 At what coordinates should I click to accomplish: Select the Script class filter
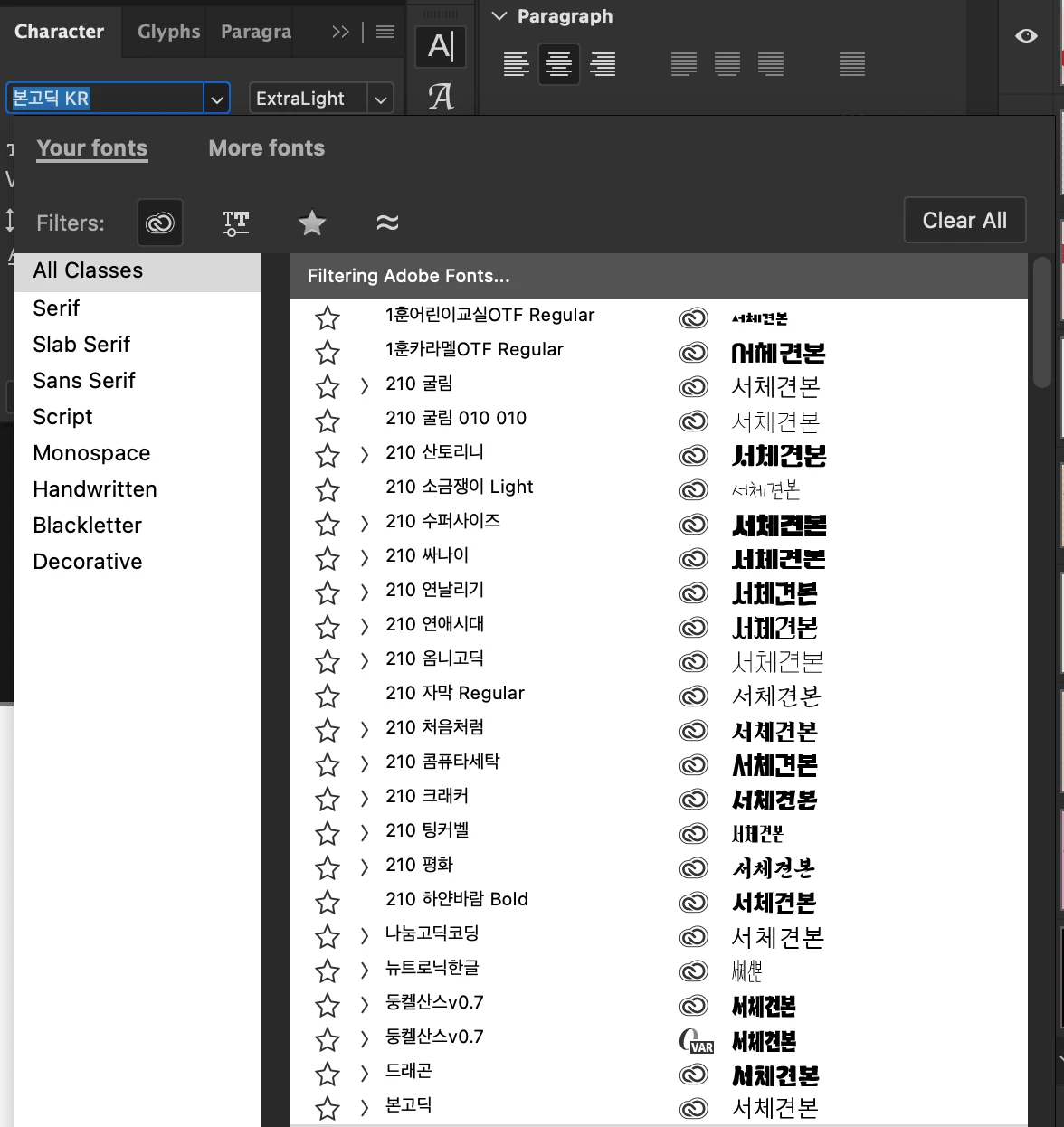pyautogui.click(x=62, y=417)
